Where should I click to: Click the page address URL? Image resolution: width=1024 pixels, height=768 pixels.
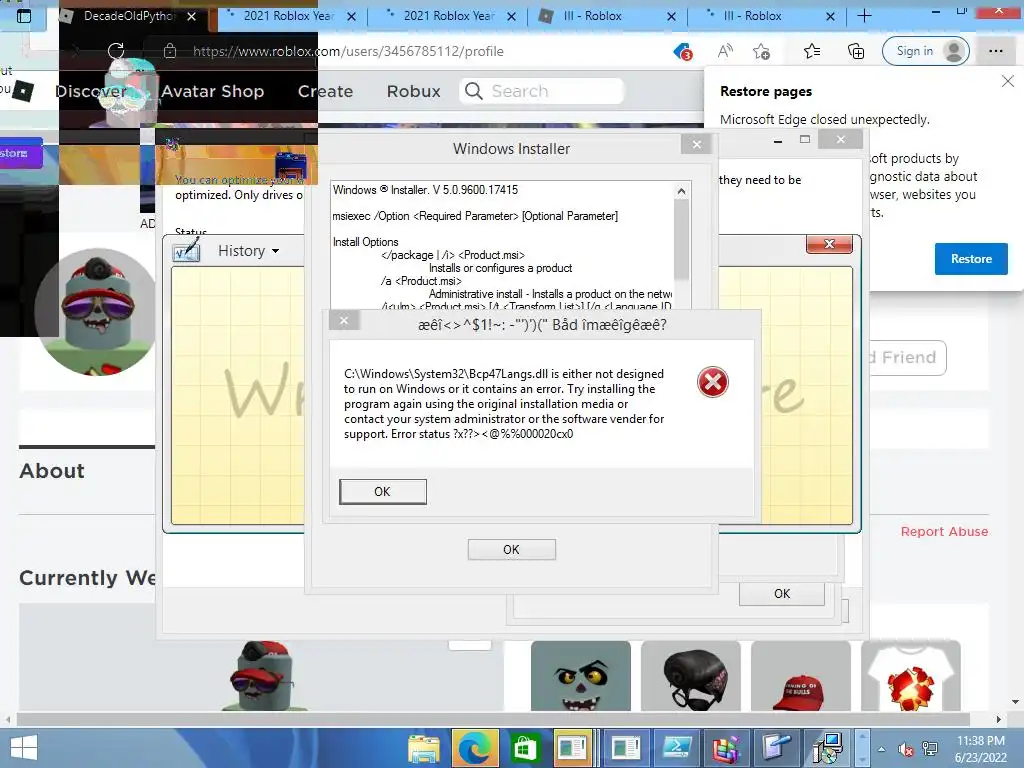point(348,51)
